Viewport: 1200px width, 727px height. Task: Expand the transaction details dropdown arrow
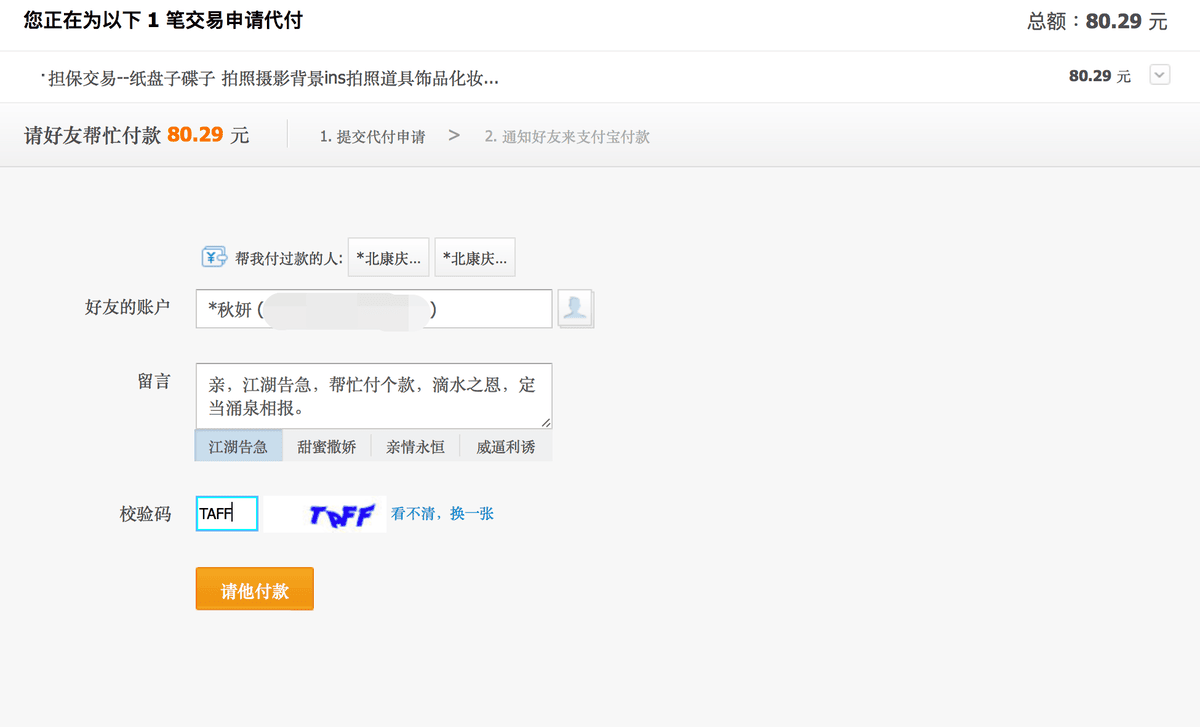pyautogui.click(x=1160, y=75)
